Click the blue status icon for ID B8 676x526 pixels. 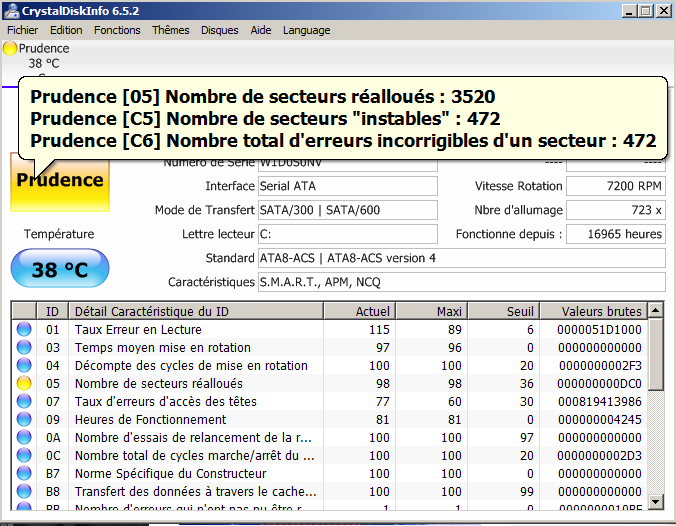click(24, 492)
